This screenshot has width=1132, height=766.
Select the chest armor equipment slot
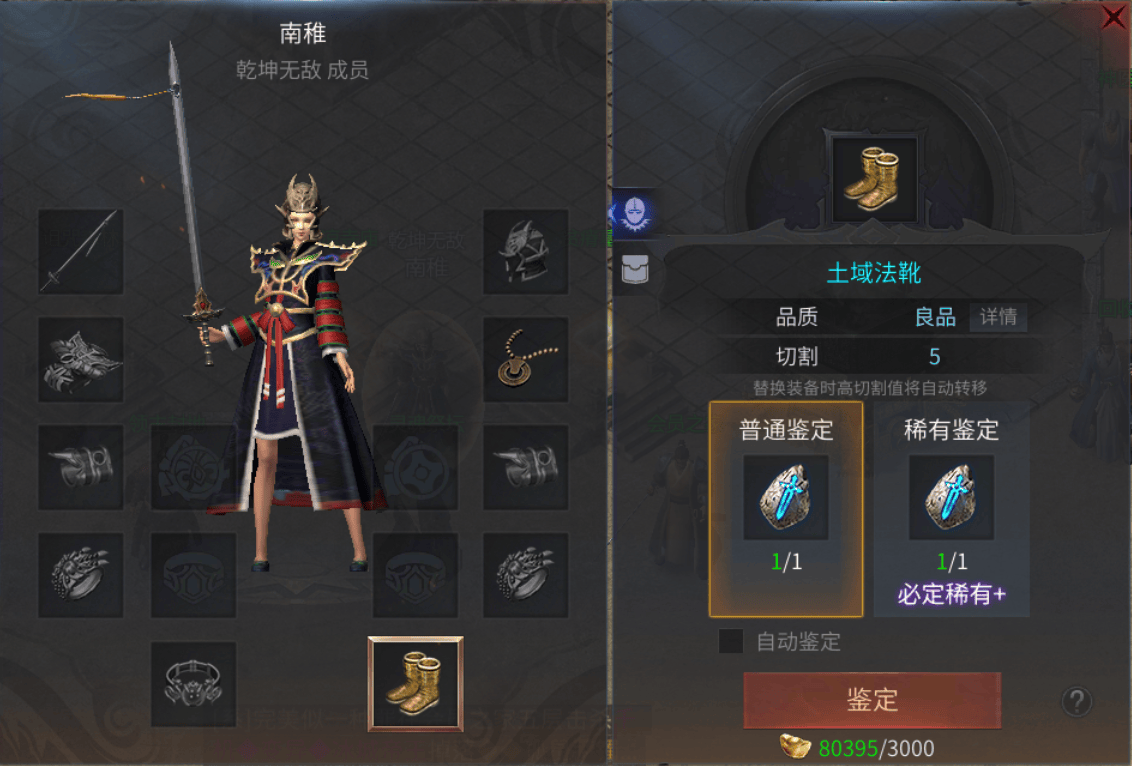point(81,360)
